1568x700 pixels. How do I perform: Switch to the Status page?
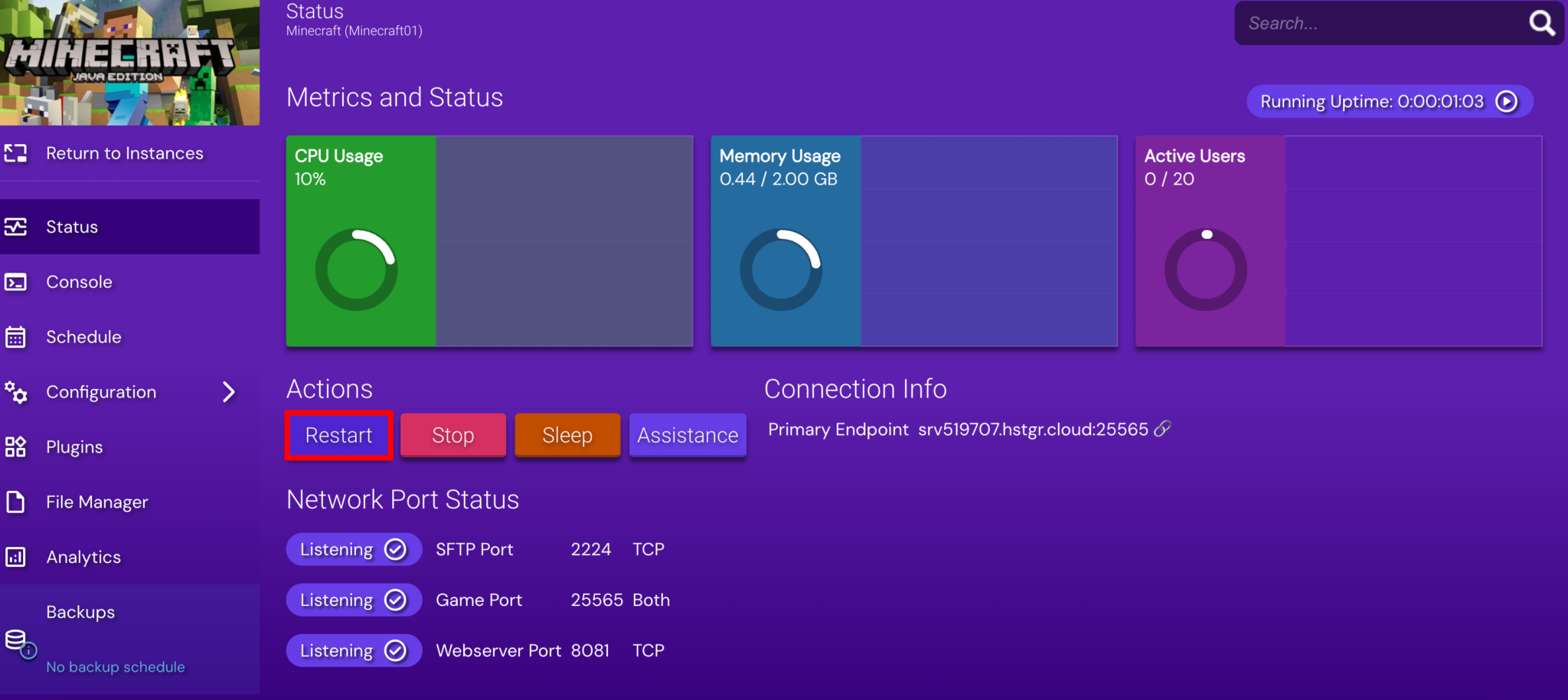pyautogui.click(x=71, y=226)
